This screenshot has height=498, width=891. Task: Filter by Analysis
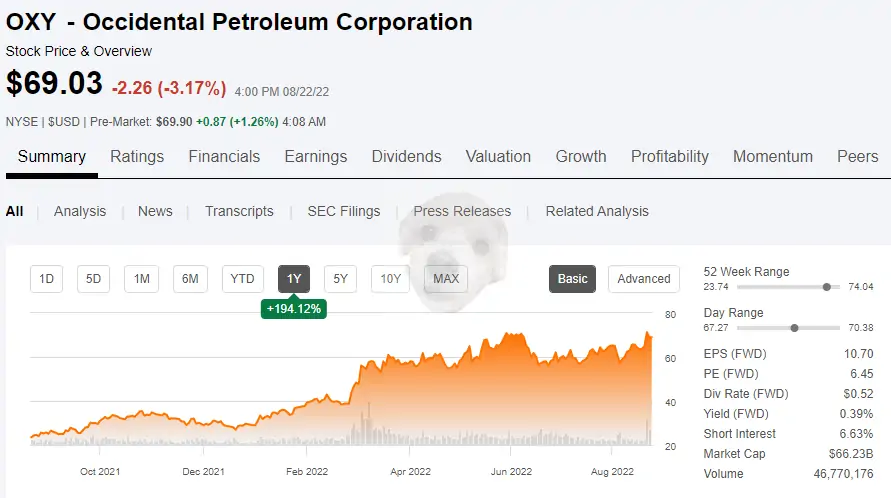[x=80, y=211]
